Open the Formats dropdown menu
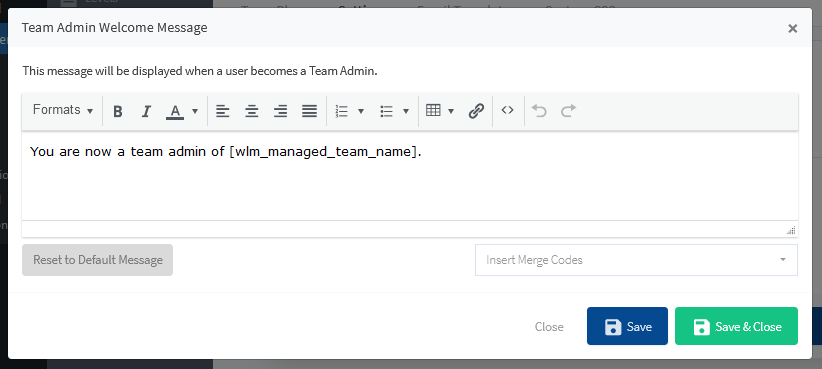 tap(63, 110)
